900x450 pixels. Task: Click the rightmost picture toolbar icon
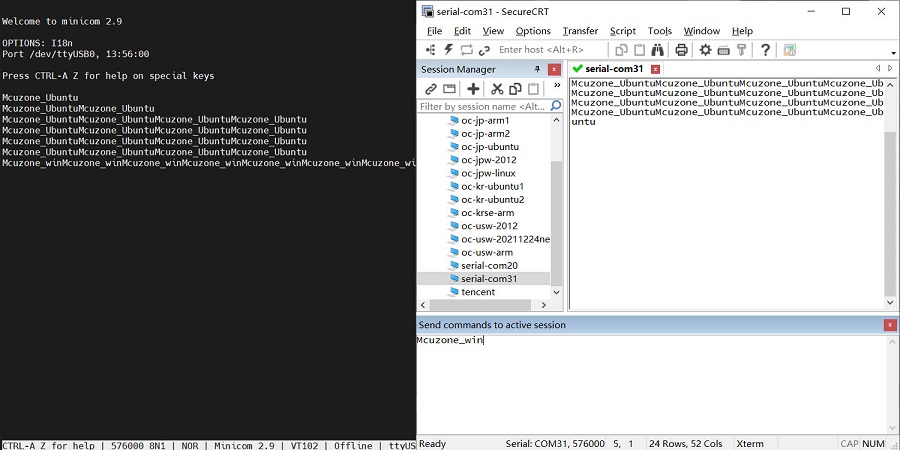pos(790,50)
